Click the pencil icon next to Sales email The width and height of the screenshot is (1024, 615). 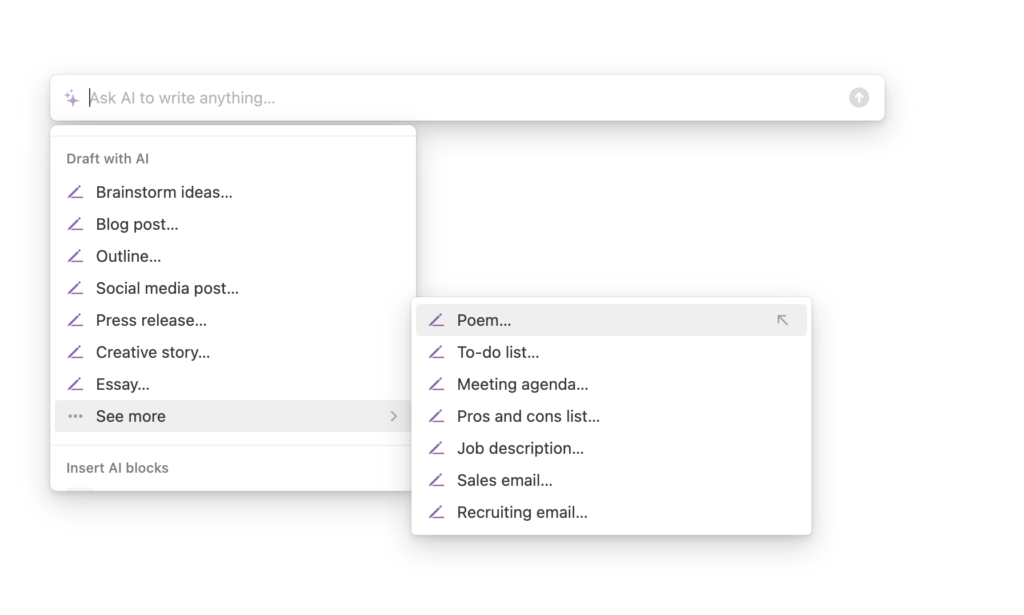[x=436, y=480]
